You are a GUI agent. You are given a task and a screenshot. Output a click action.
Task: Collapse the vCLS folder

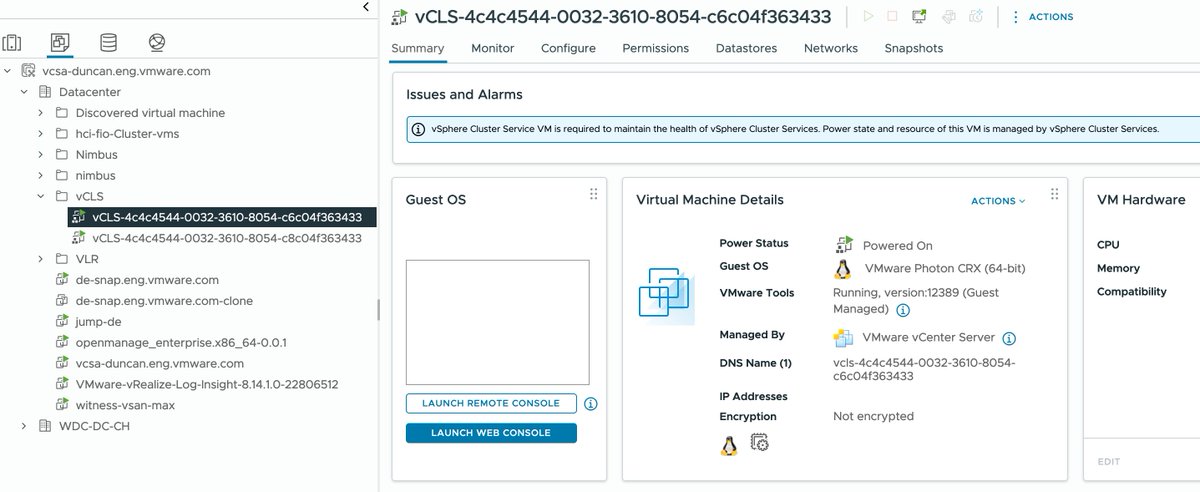click(x=40, y=197)
